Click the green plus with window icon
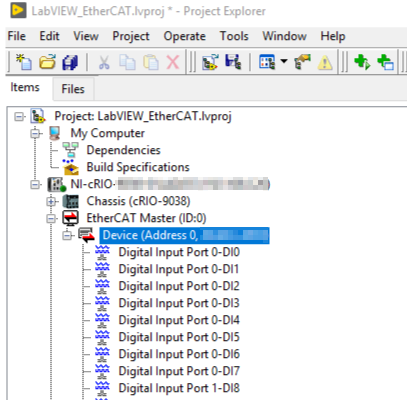Viewport: 407px width, 400px height. click(x=386, y=62)
